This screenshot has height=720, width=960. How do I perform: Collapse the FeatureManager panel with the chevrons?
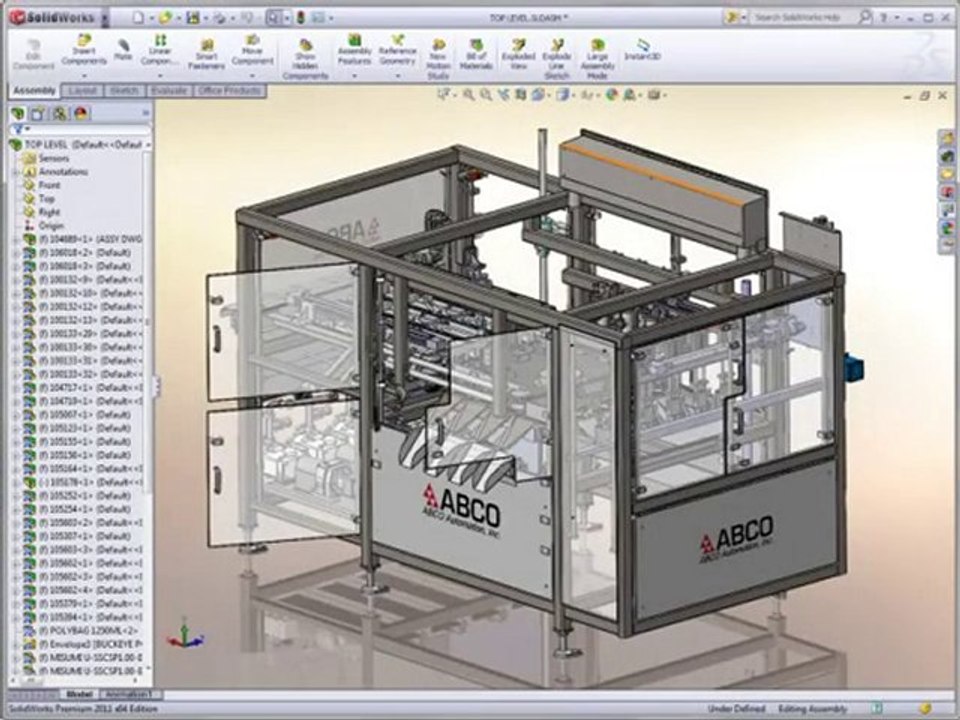[146, 113]
